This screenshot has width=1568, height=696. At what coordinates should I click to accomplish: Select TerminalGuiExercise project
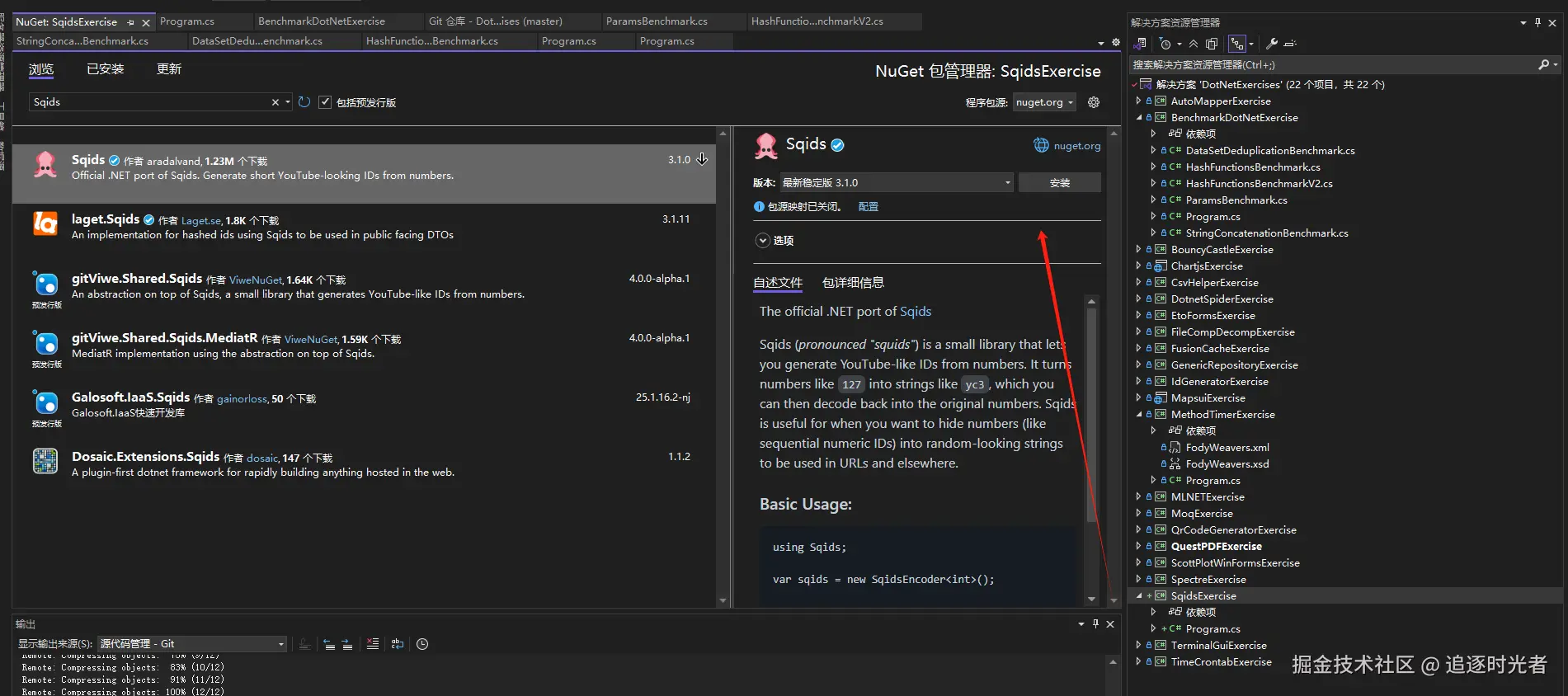click(x=1218, y=646)
